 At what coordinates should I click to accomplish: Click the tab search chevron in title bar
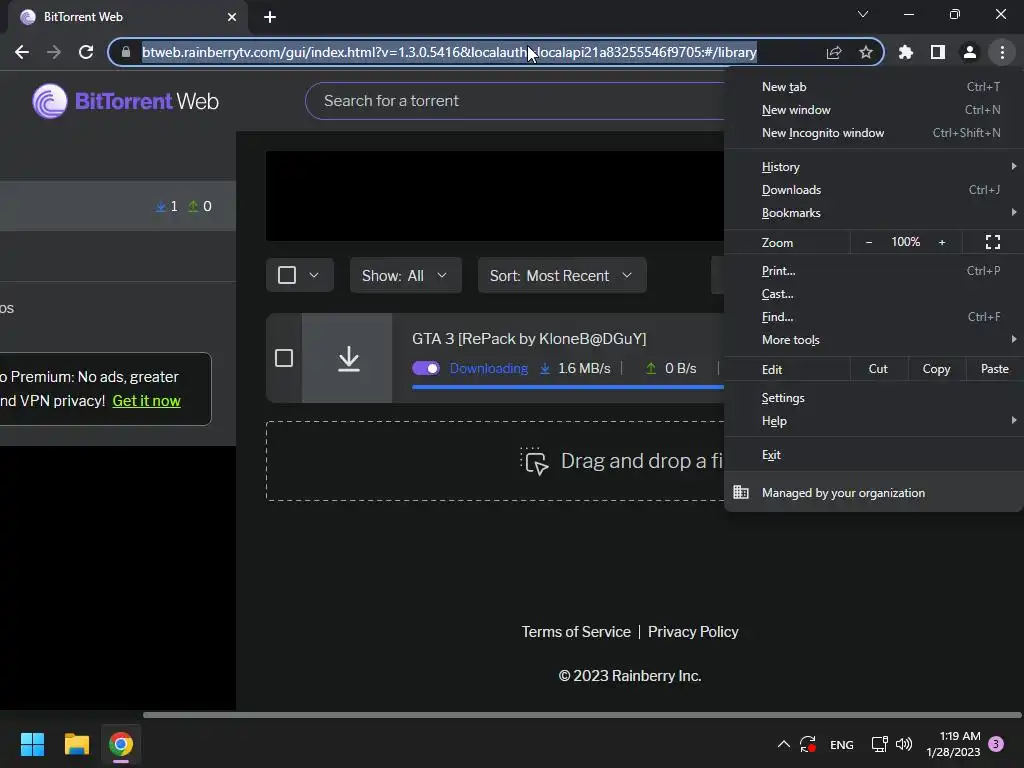click(x=863, y=14)
